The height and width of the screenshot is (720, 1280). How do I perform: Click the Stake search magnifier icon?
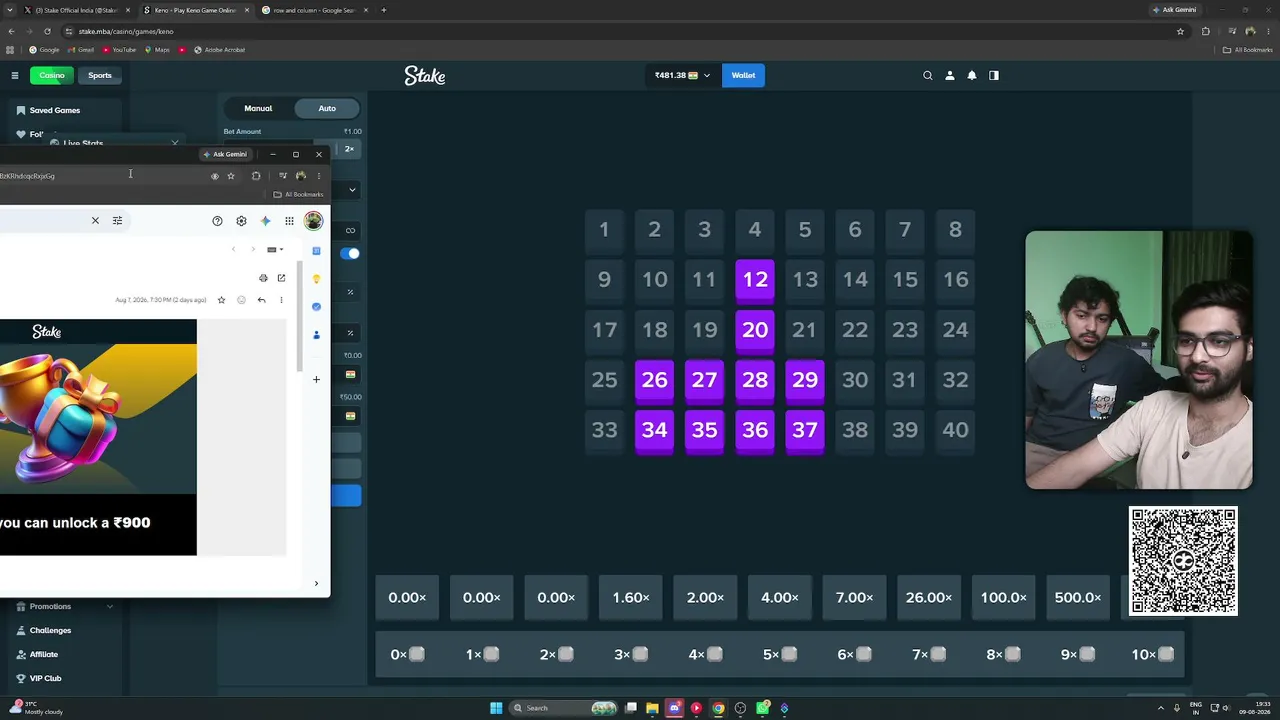928,75
